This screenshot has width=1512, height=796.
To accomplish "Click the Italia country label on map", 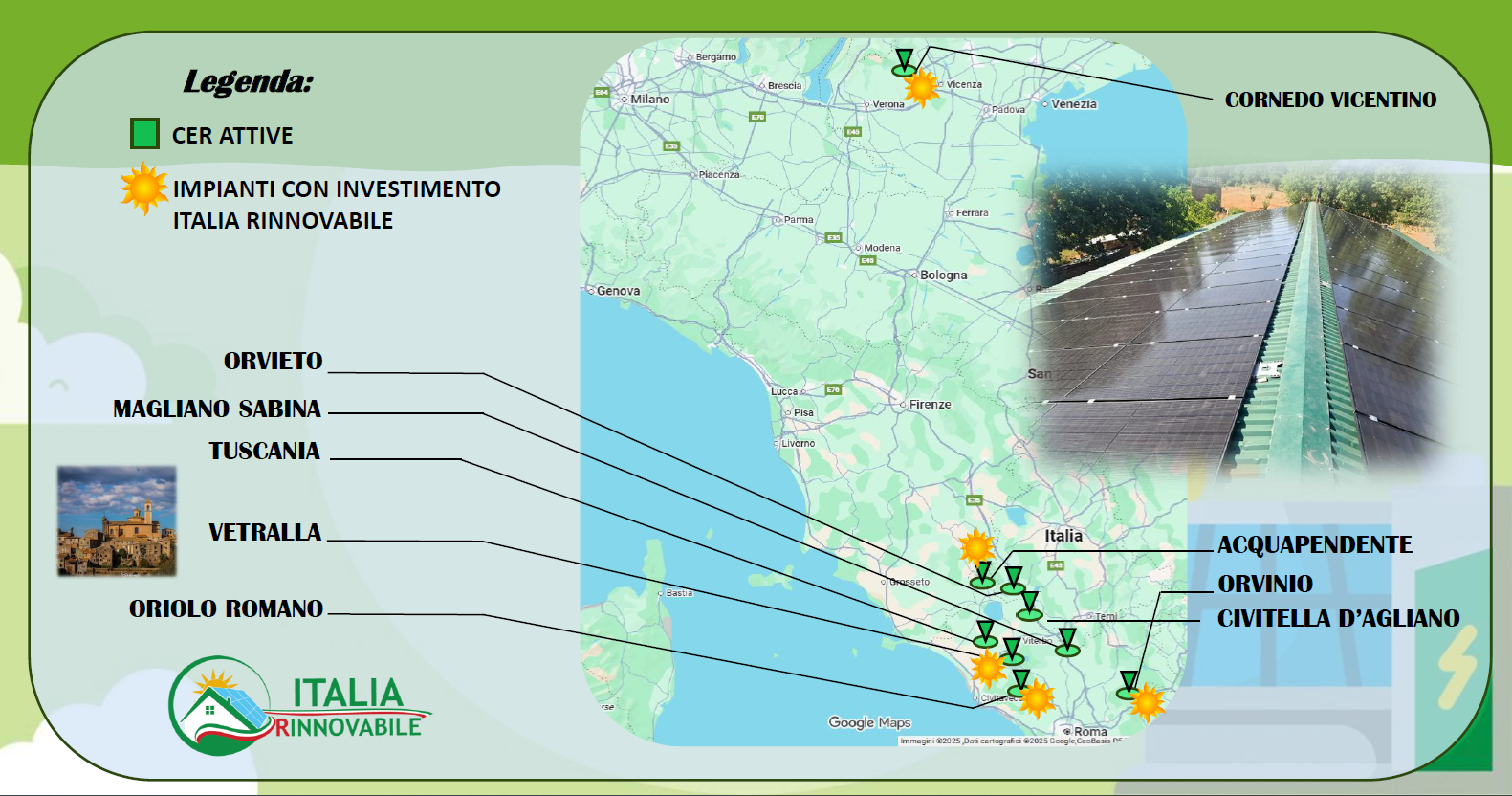I will pyautogui.click(x=1063, y=536).
